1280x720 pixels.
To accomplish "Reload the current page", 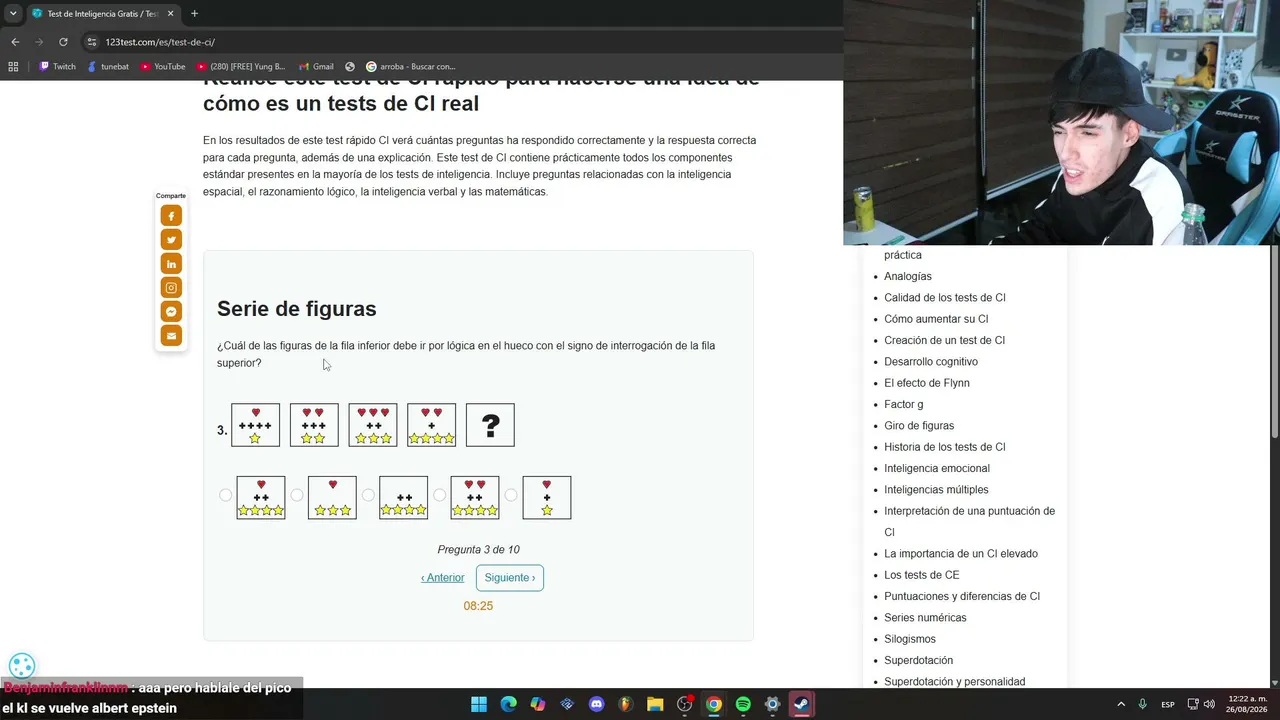I will click(x=63, y=42).
